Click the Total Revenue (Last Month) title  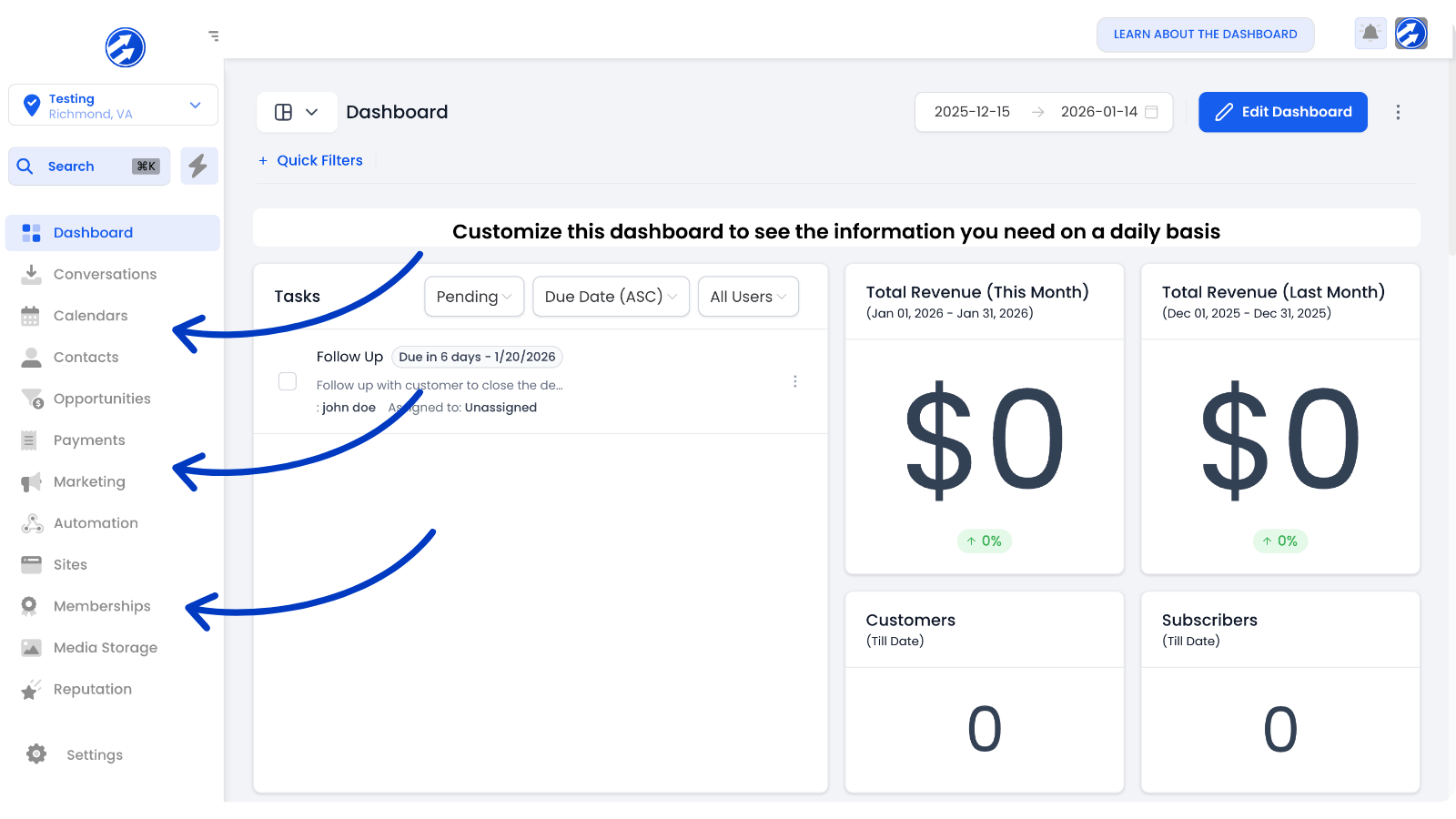[x=1273, y=292]
